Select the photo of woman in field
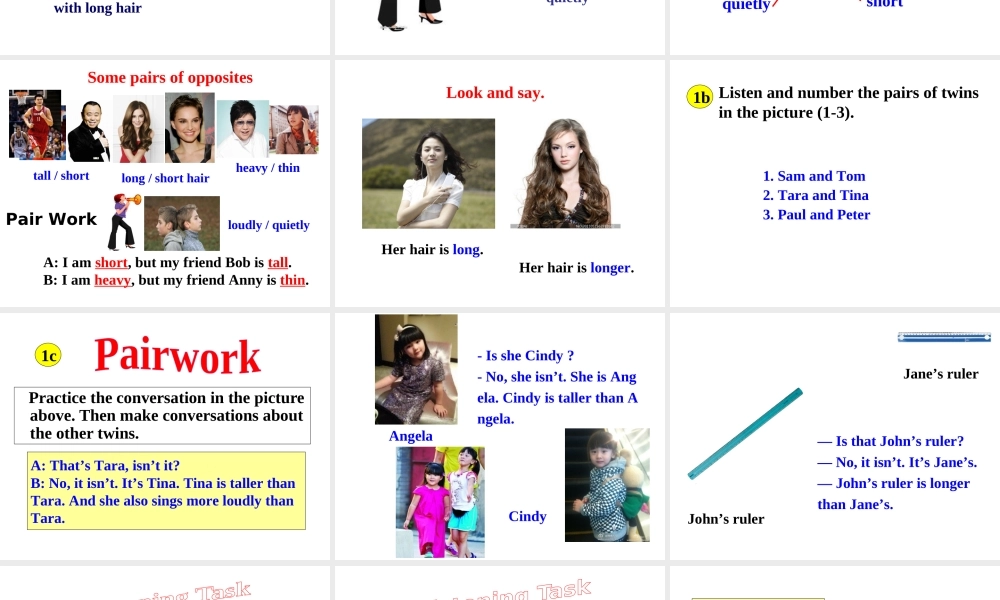This screenshot has height=600, width=1000. tap(428, 173)
